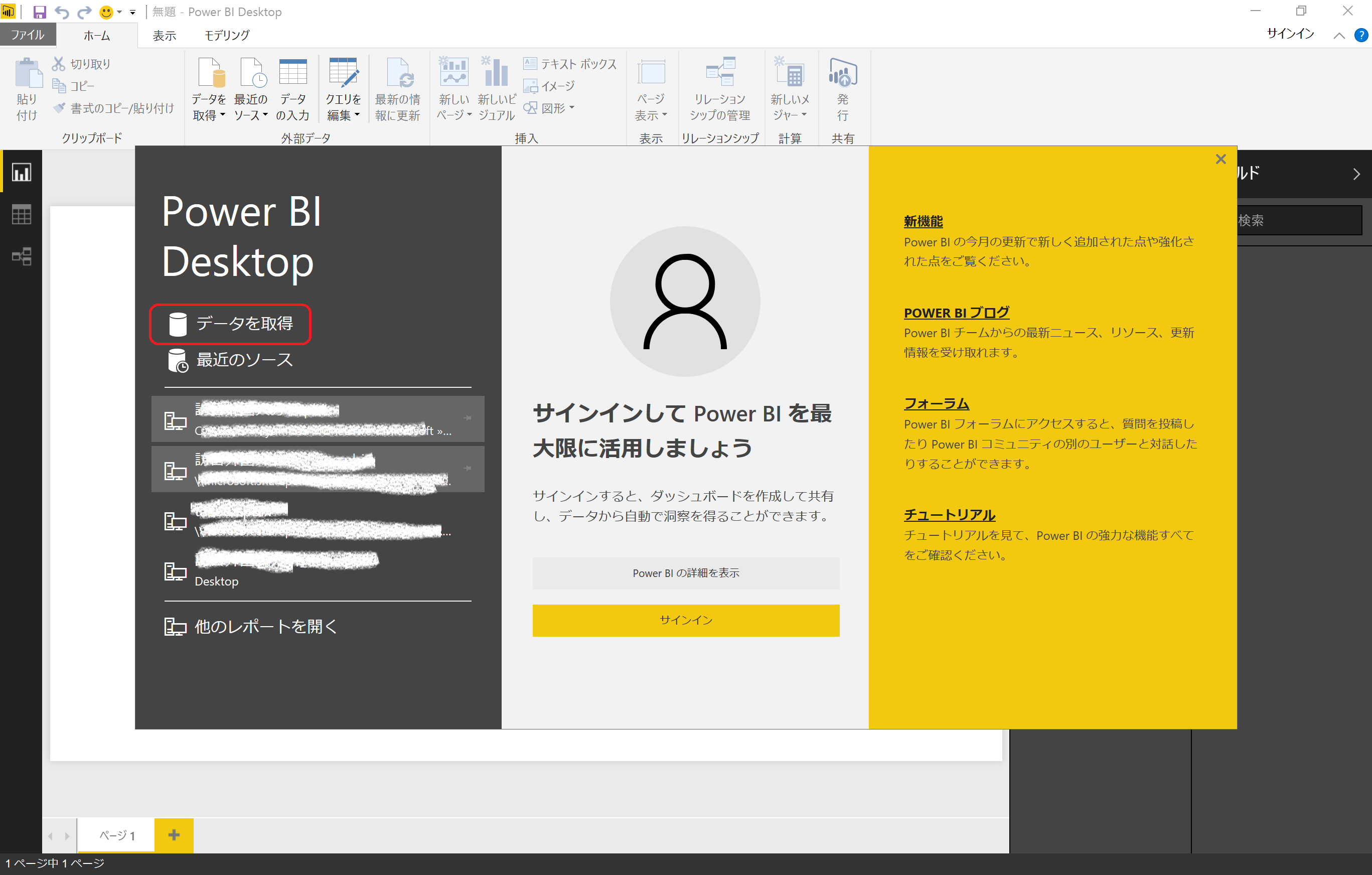Image resolution: width=1372 pixels, height=875 pixels.
Task: Pin the second recent report entry
Action: (468, 468)
